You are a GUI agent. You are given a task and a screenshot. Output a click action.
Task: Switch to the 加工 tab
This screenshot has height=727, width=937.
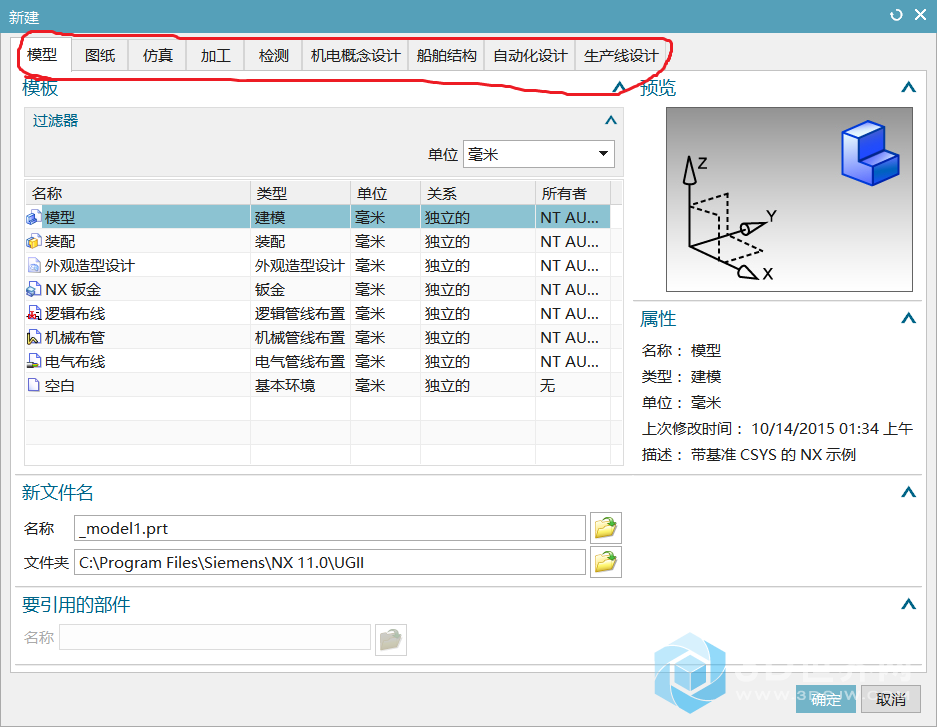pos(216,56)
